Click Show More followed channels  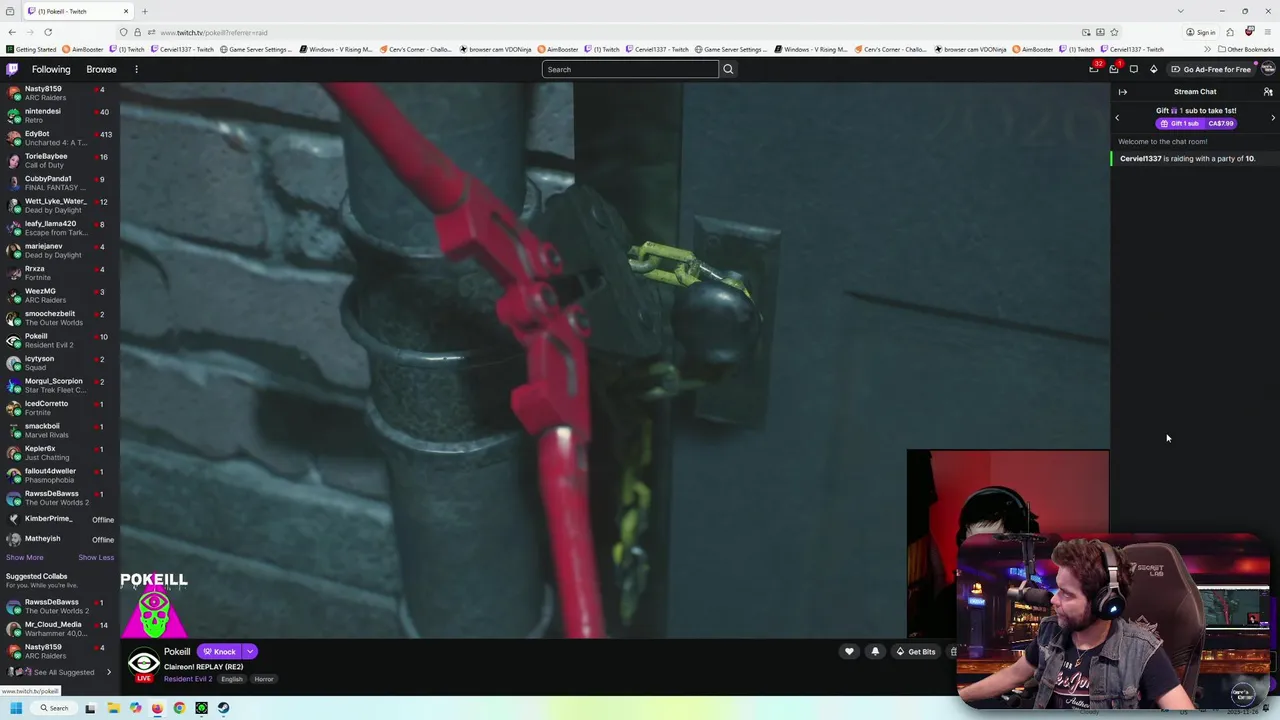[x=25, y=557]
